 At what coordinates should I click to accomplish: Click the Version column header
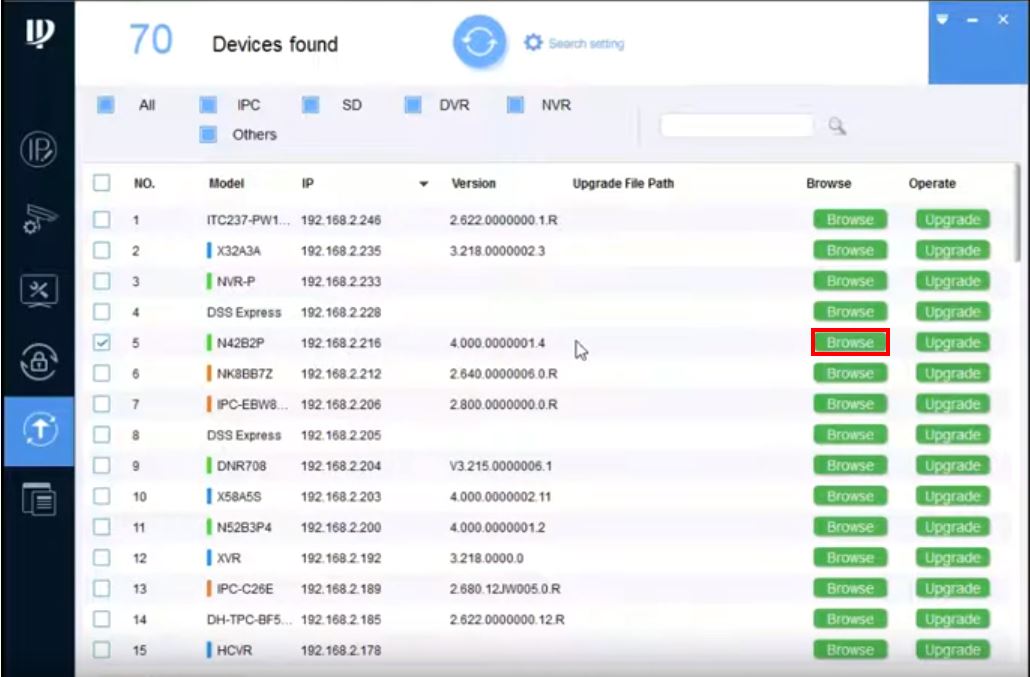pos(473,183)
